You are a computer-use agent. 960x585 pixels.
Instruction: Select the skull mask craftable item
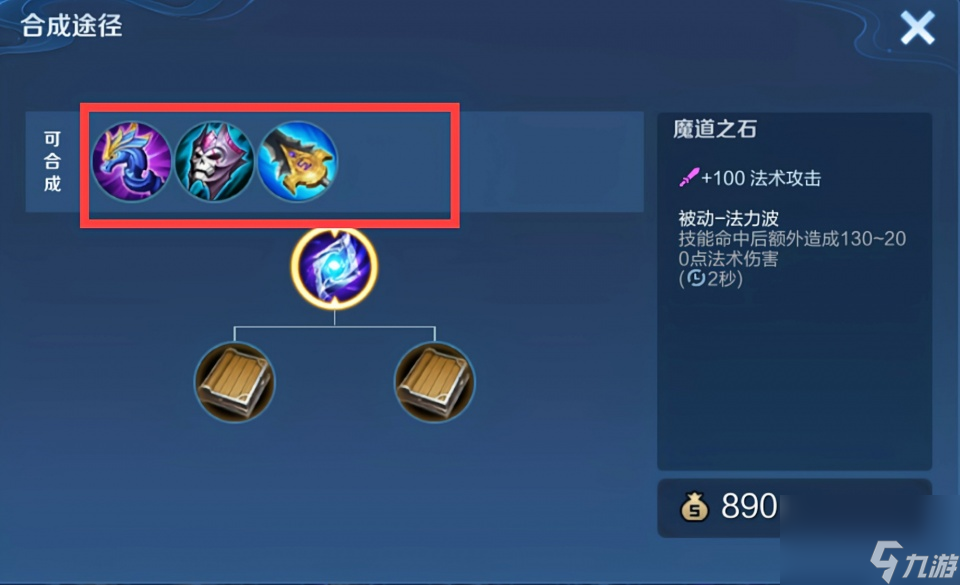214,161
